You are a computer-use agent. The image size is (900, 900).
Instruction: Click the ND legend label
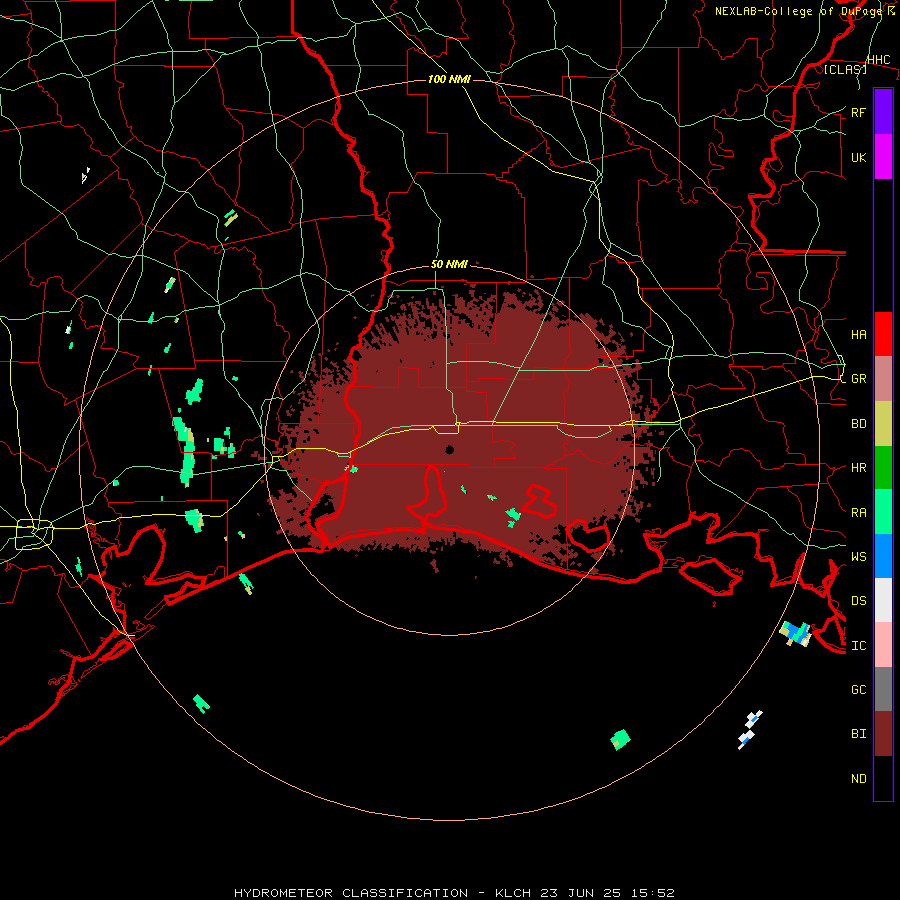859,779
